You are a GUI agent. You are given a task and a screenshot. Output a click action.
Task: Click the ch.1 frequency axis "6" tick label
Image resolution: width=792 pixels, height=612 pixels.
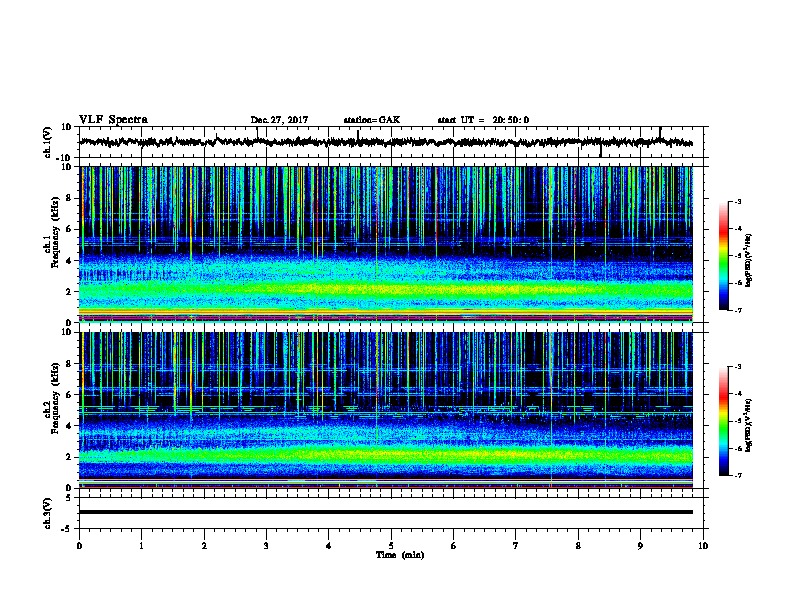pos(70,230)
